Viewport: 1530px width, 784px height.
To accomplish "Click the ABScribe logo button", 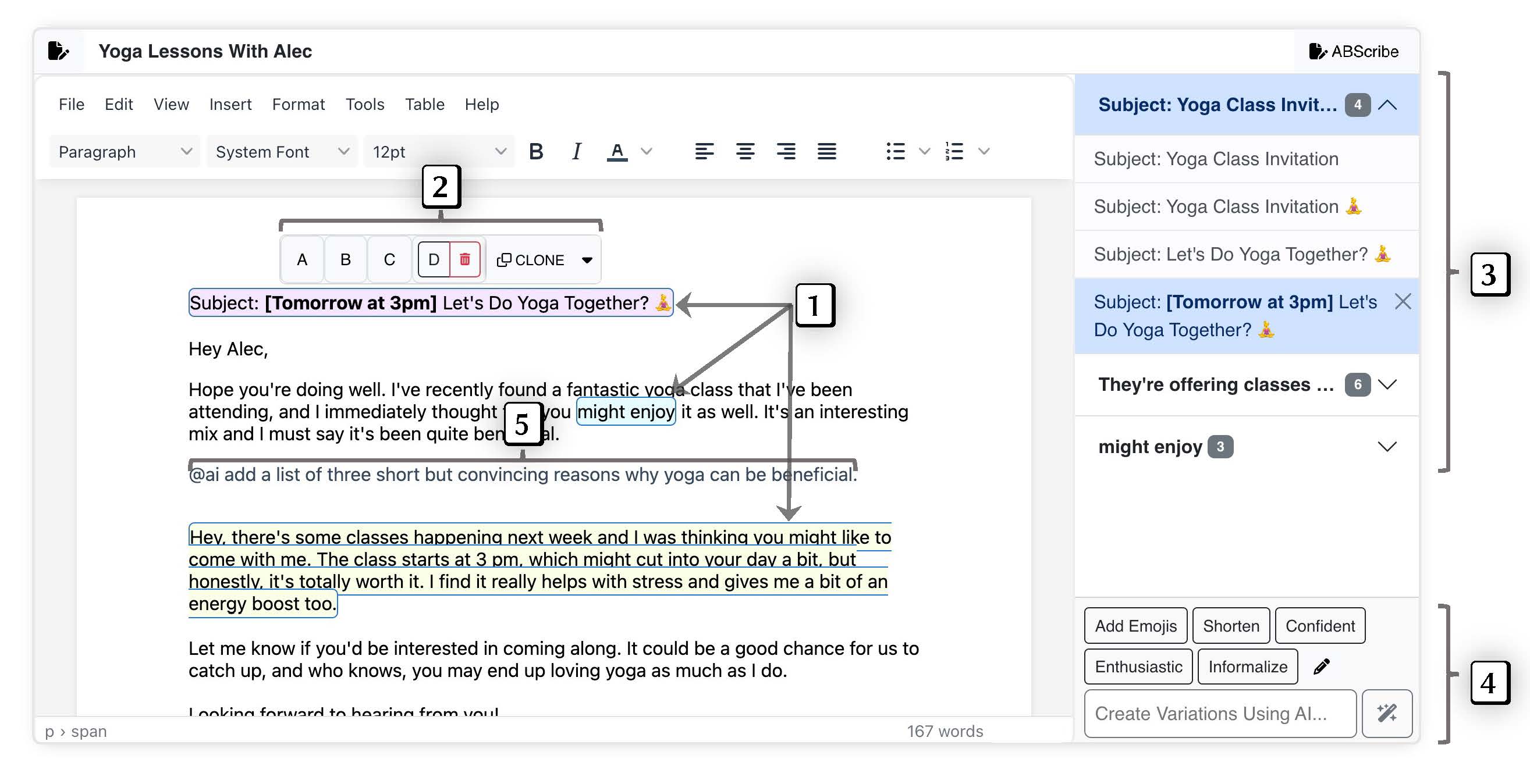I will coord(1354,52).
